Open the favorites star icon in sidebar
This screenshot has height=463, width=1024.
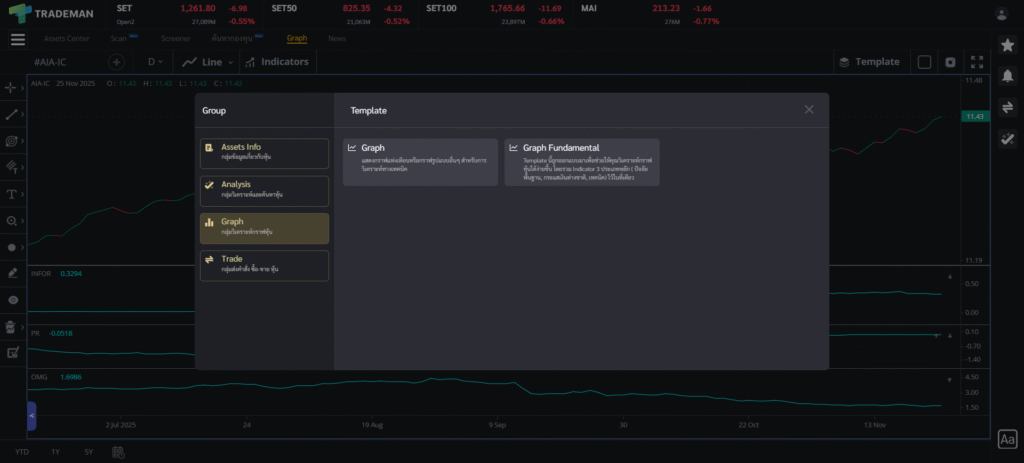(1007, 46)
